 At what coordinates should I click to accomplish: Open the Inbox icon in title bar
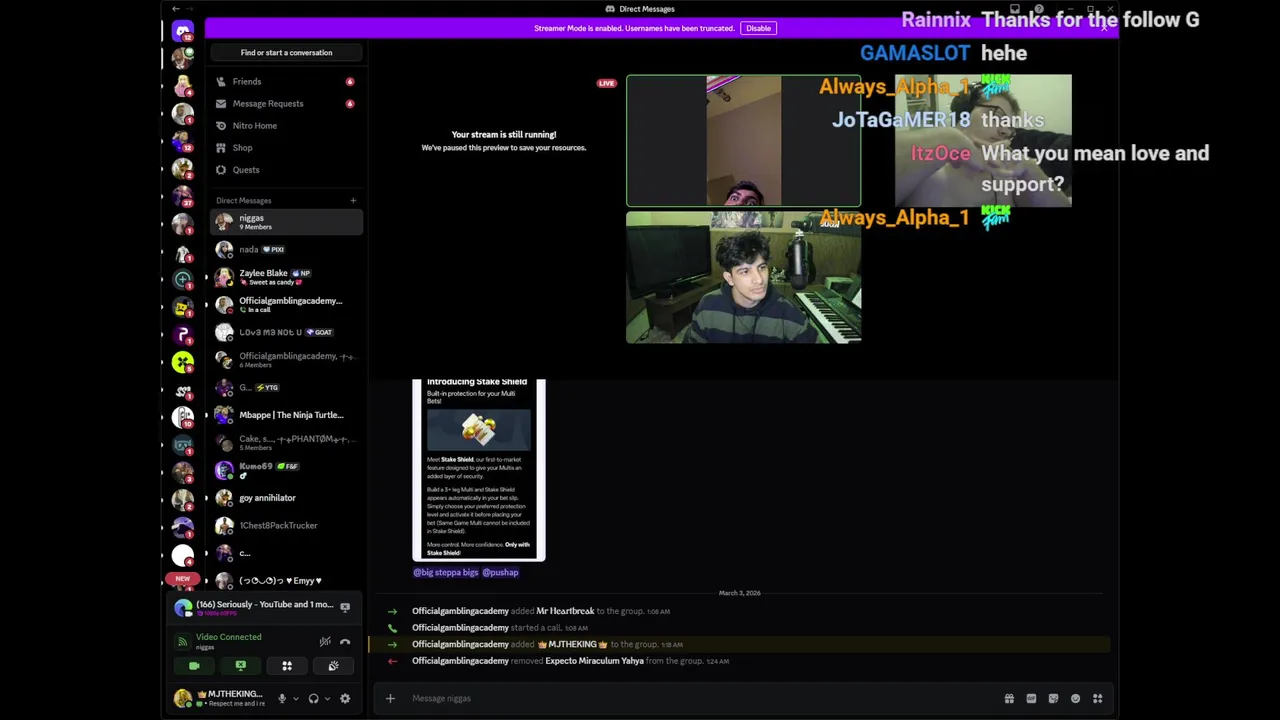pos(1015,9)
